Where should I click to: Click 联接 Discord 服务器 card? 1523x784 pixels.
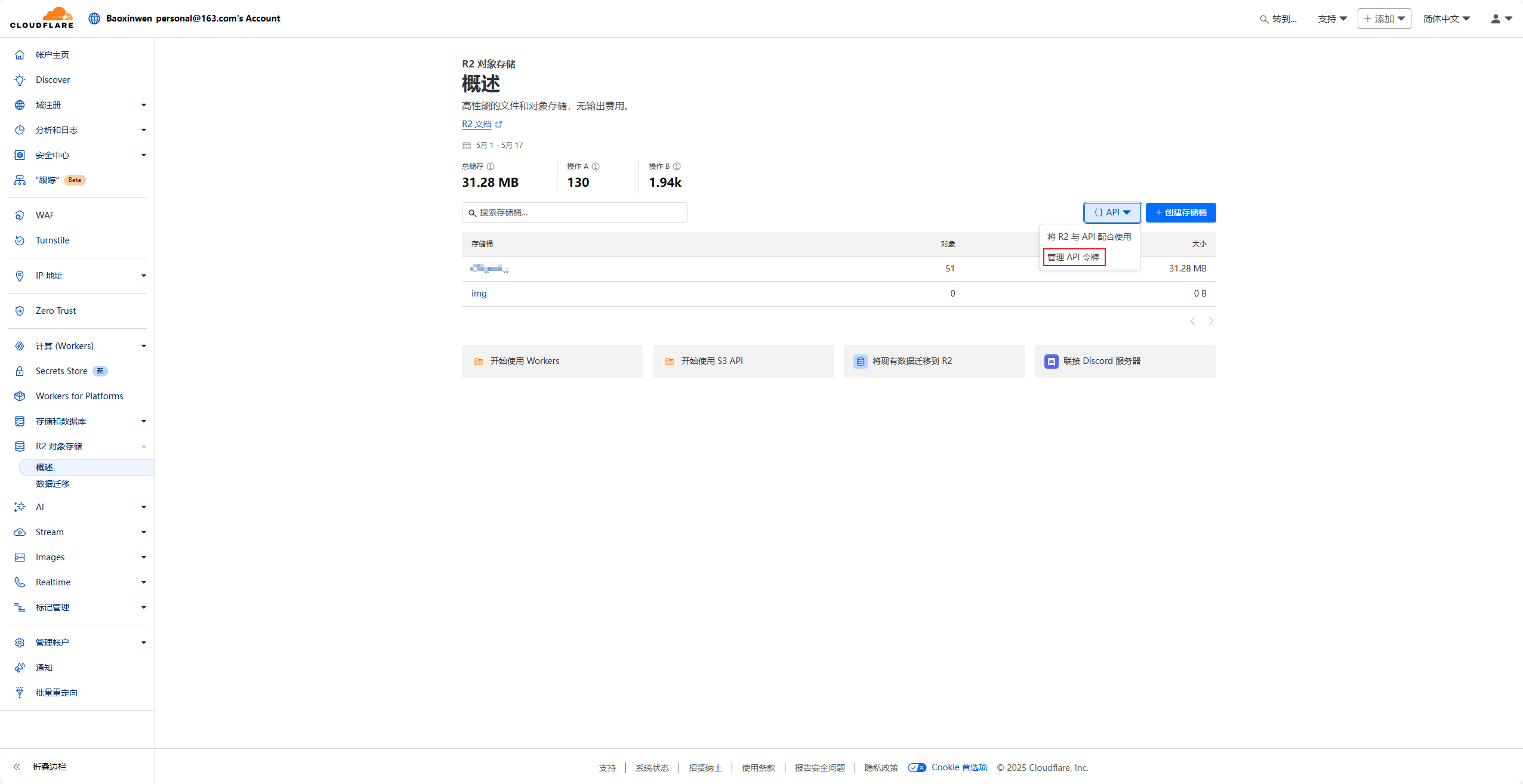click(x=1125, y=361)
